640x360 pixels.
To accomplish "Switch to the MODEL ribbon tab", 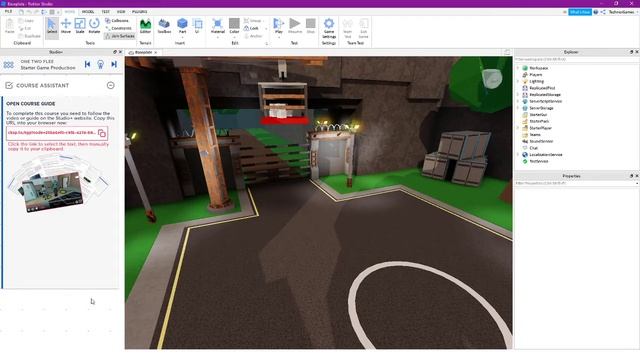I will pyautogui.click(x=88, y=12).
